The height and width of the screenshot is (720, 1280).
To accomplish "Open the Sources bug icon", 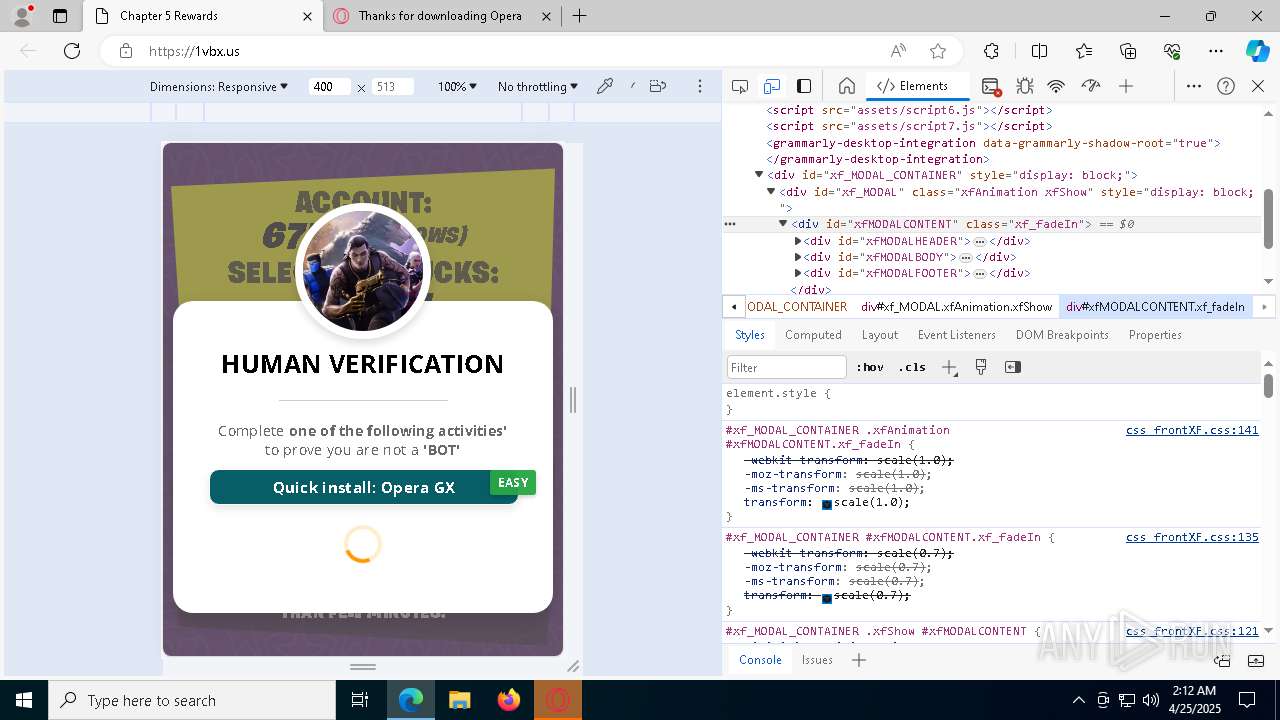I will tap(1024, 86).
